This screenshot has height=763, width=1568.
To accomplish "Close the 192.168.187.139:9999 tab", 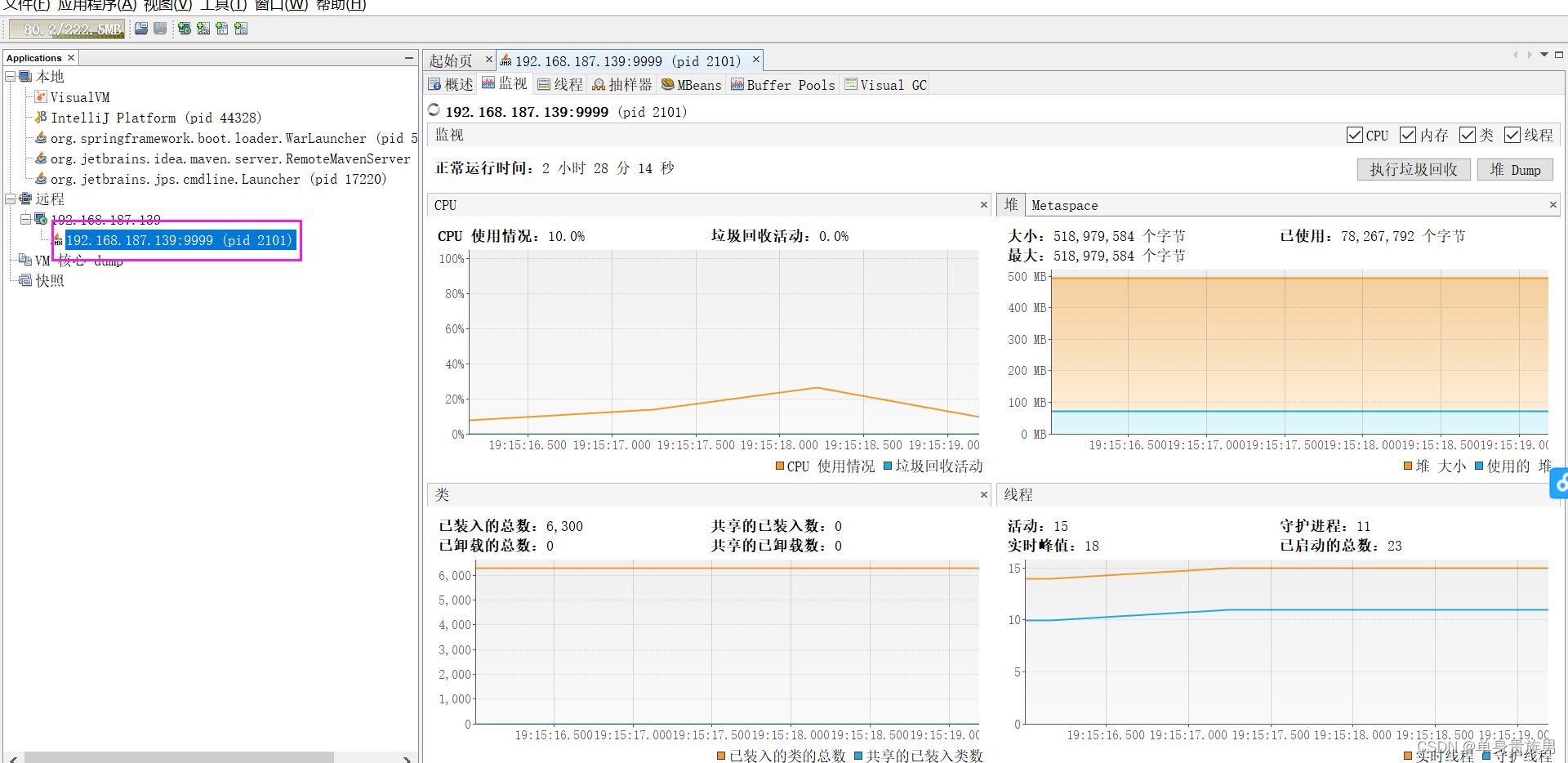I will pos(756,60).
